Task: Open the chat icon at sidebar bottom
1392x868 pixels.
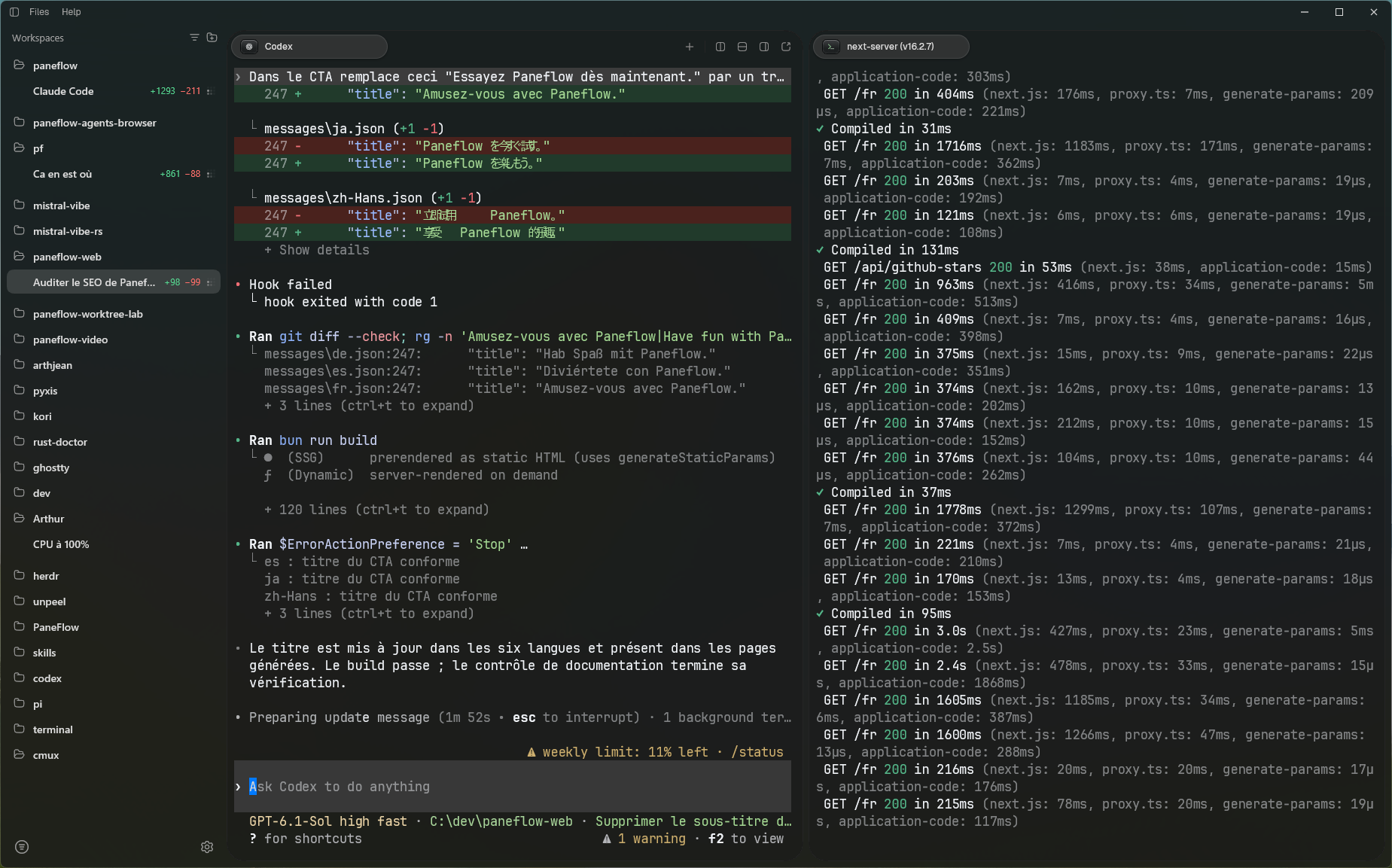Action: [x=22, y=847]
